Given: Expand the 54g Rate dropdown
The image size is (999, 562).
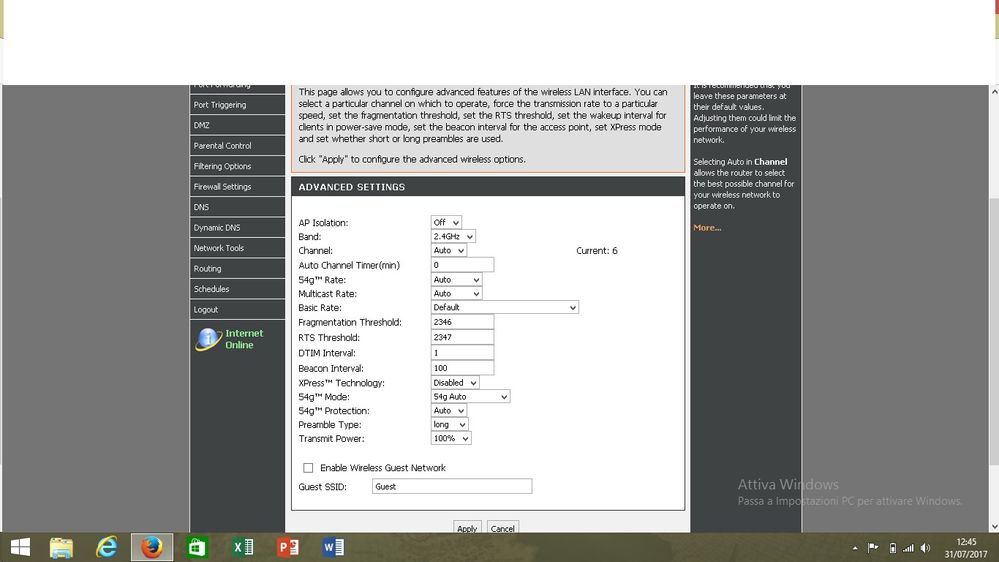Looking at the screenshot, I should pyautogui.click(x=456, y=280).
